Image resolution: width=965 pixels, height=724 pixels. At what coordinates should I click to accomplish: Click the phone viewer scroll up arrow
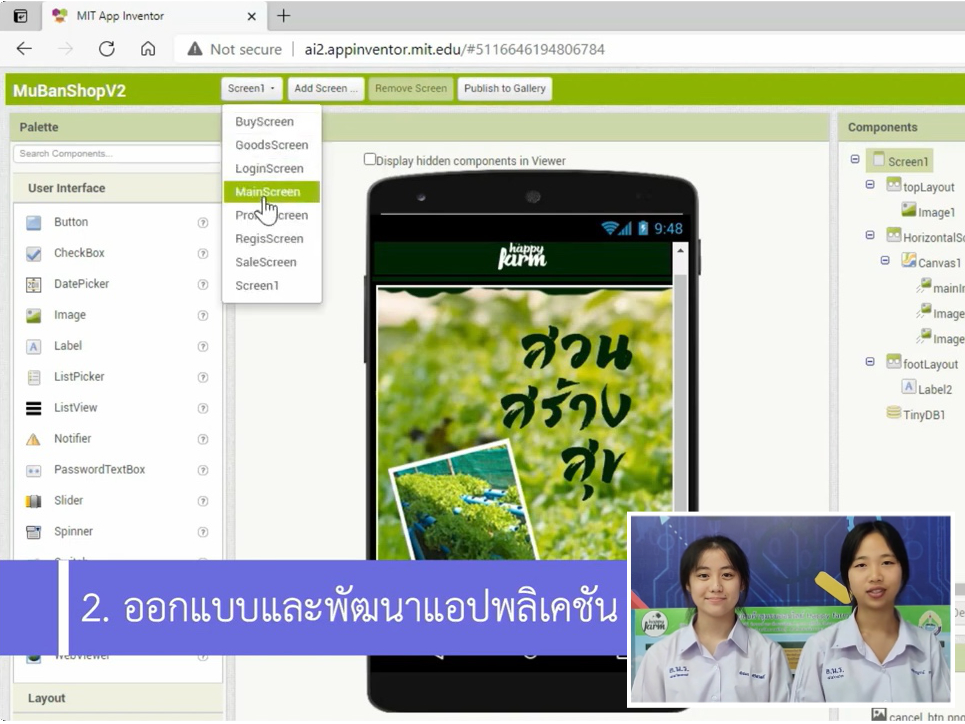680,251
